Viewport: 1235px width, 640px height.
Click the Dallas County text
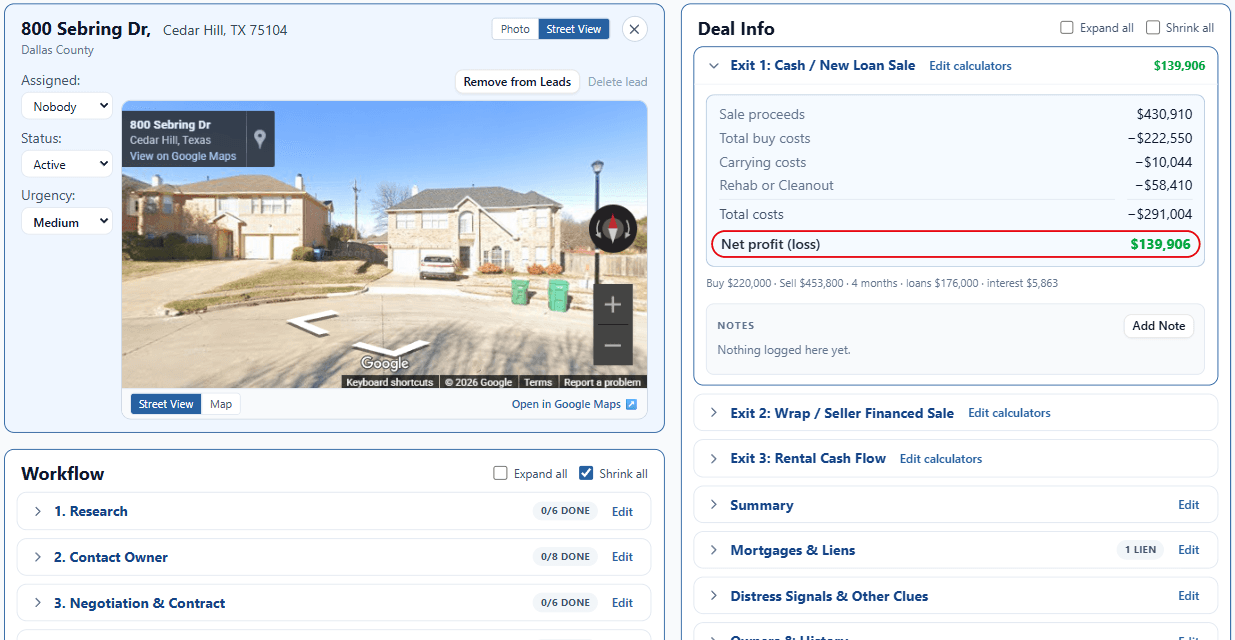[x=58, y=50]
